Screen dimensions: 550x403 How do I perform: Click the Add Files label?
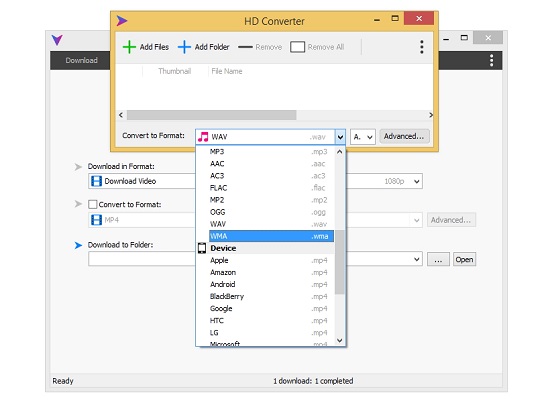coord(154,47)
